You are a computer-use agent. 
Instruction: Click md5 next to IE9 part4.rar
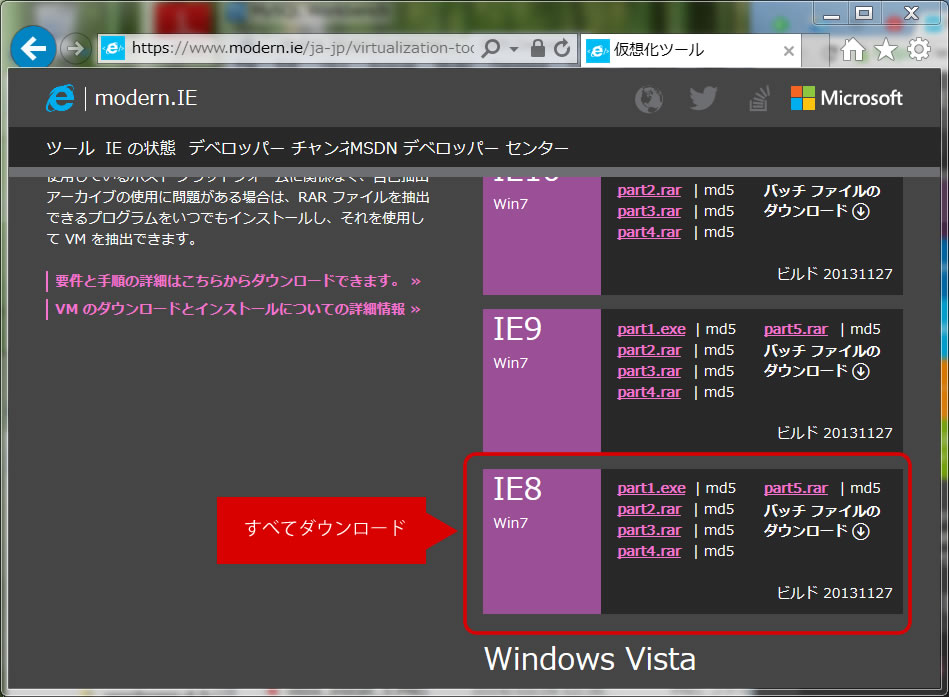718,393
